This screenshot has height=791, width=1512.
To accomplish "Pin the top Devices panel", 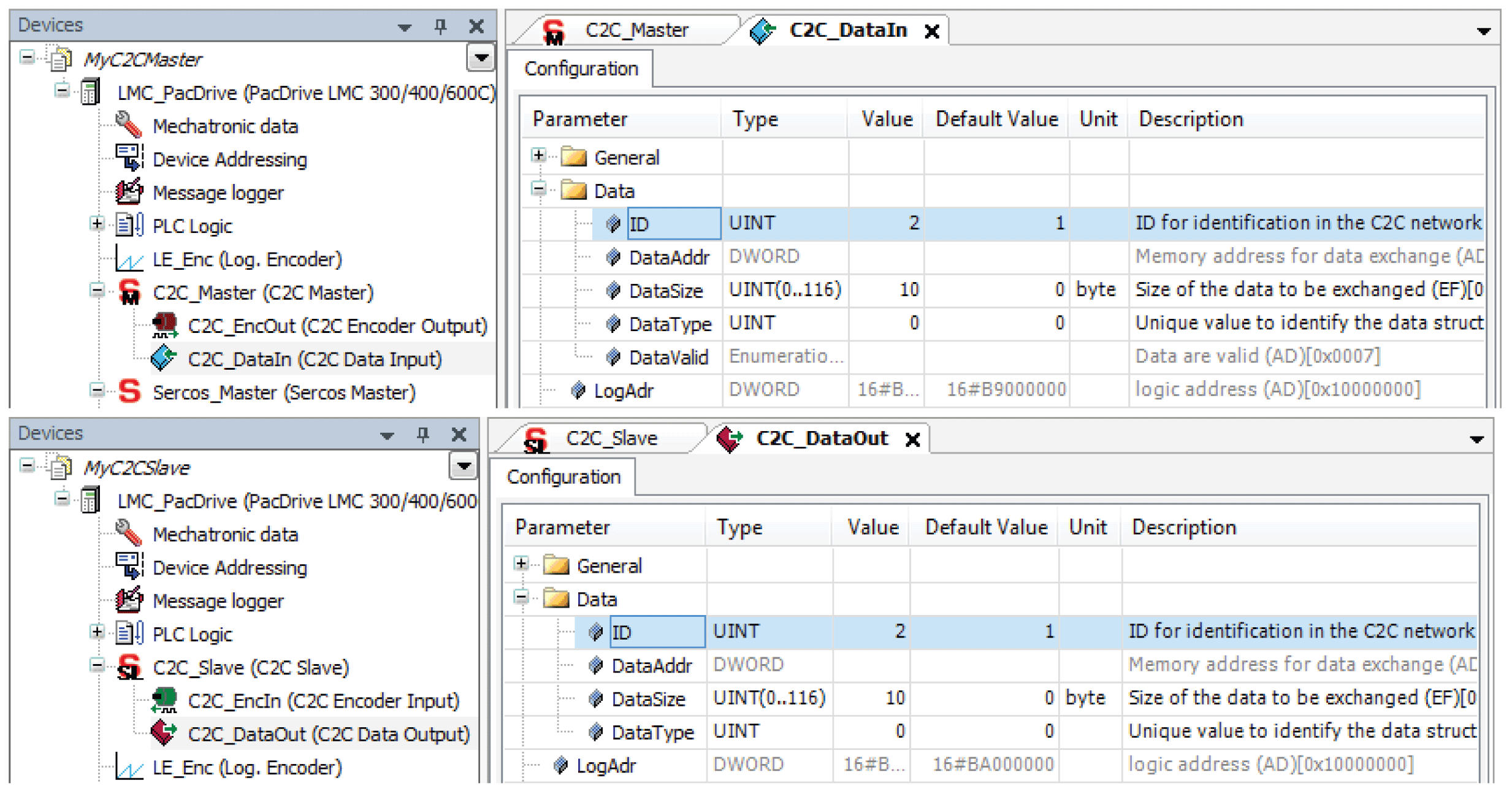I will pos(440,26).
